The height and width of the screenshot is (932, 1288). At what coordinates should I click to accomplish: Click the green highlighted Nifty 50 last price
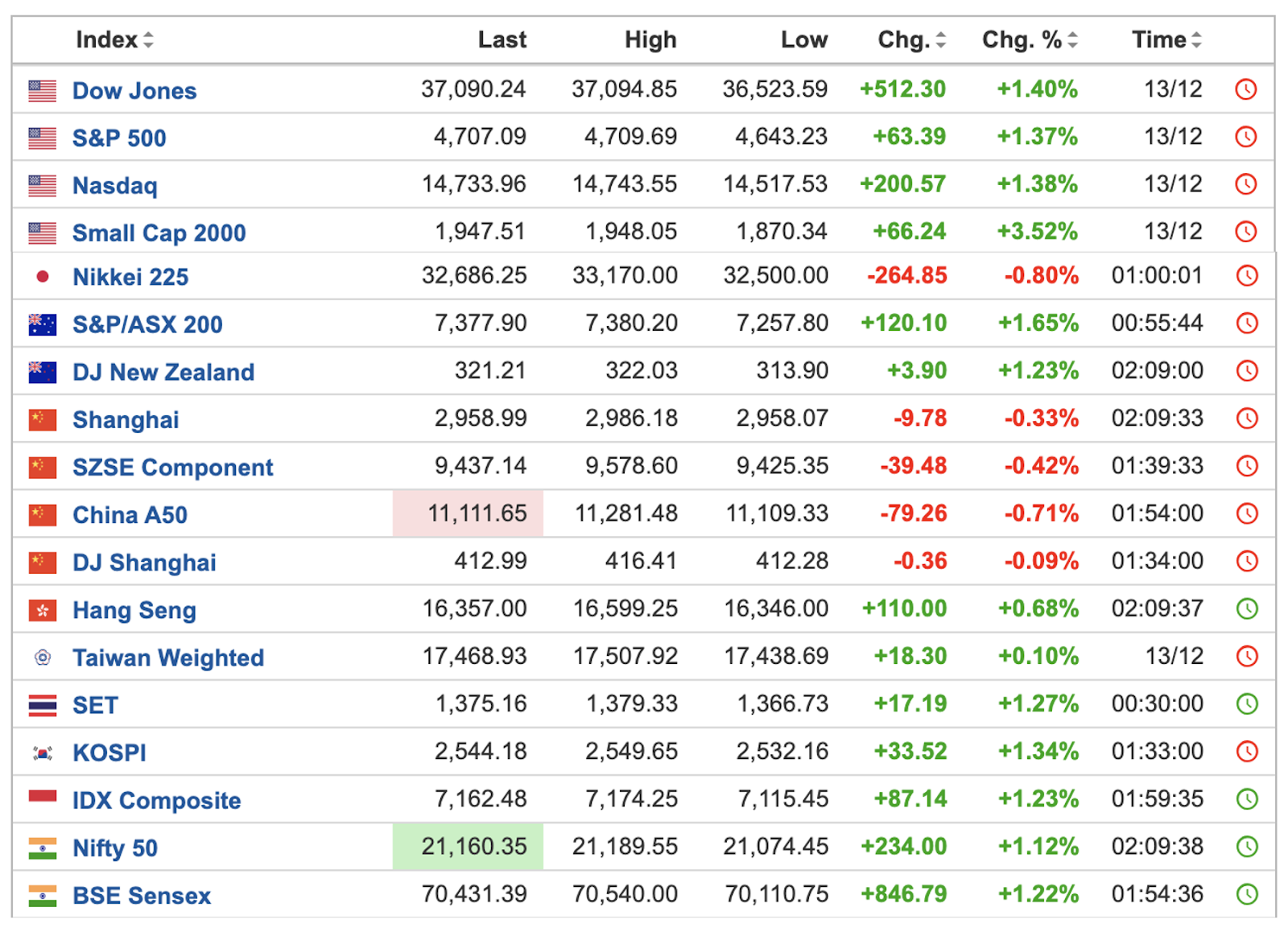tap(468, 847)
